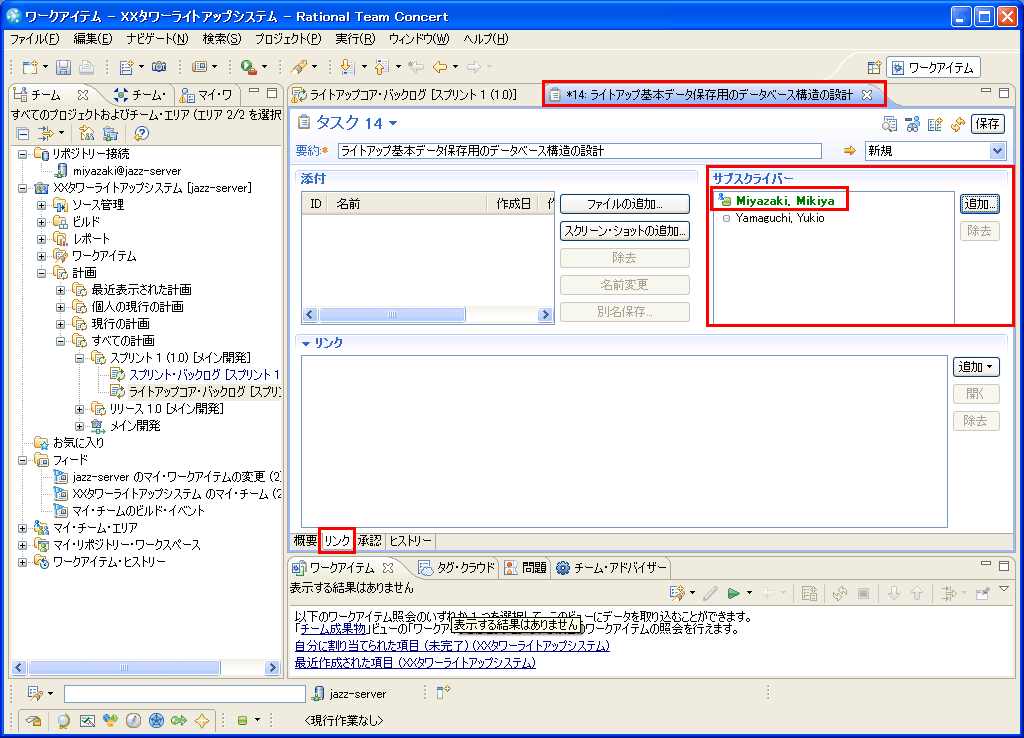Open the チーム成果物 link
Viewport: 1024px width, 738px height.
pyautogui.click(x=334, y=629)
